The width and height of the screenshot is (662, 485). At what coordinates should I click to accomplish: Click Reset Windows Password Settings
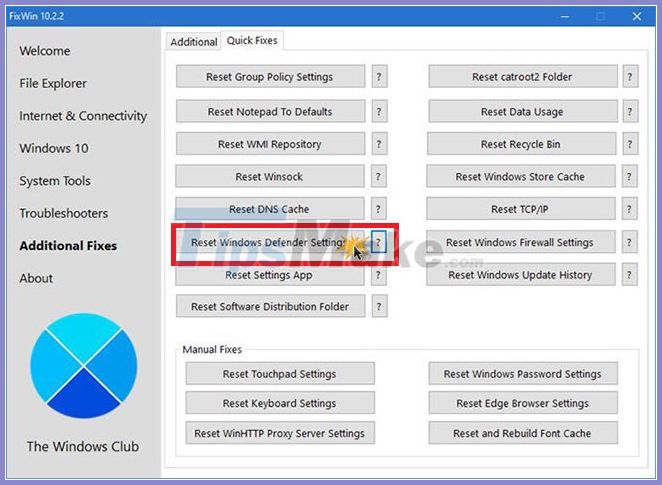point(523,374)
